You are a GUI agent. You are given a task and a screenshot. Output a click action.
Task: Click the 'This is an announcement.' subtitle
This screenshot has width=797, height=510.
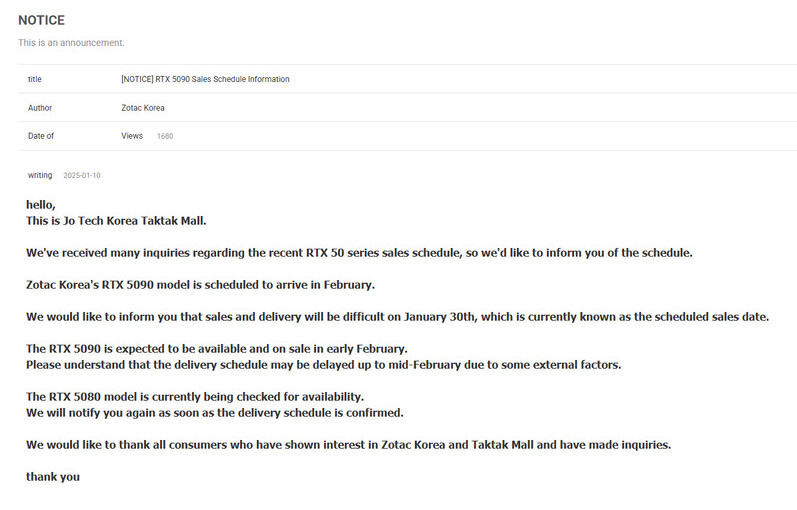coord(71,43)
